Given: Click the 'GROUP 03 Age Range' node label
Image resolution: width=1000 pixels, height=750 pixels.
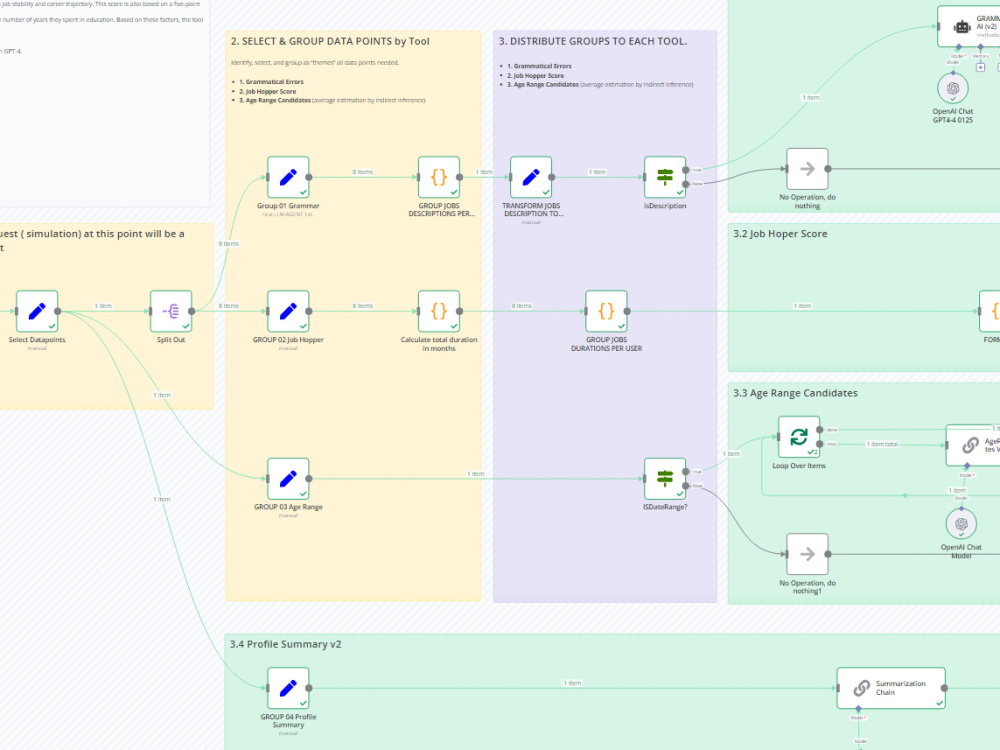Looking at the screenshot, I should point(288,507).
